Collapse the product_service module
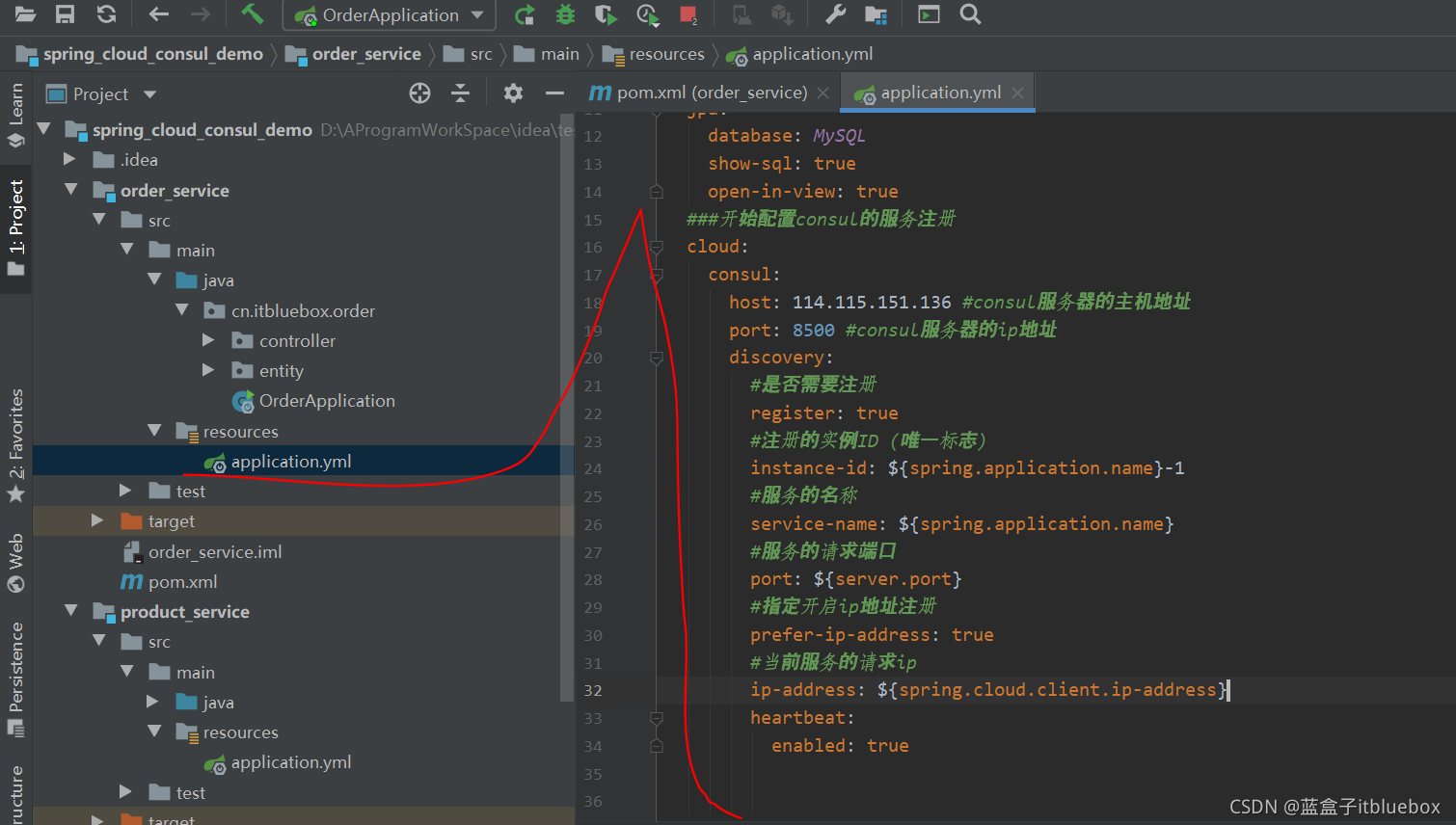The height and width of the screenshot is (825, 1456). tap(70, 610)
